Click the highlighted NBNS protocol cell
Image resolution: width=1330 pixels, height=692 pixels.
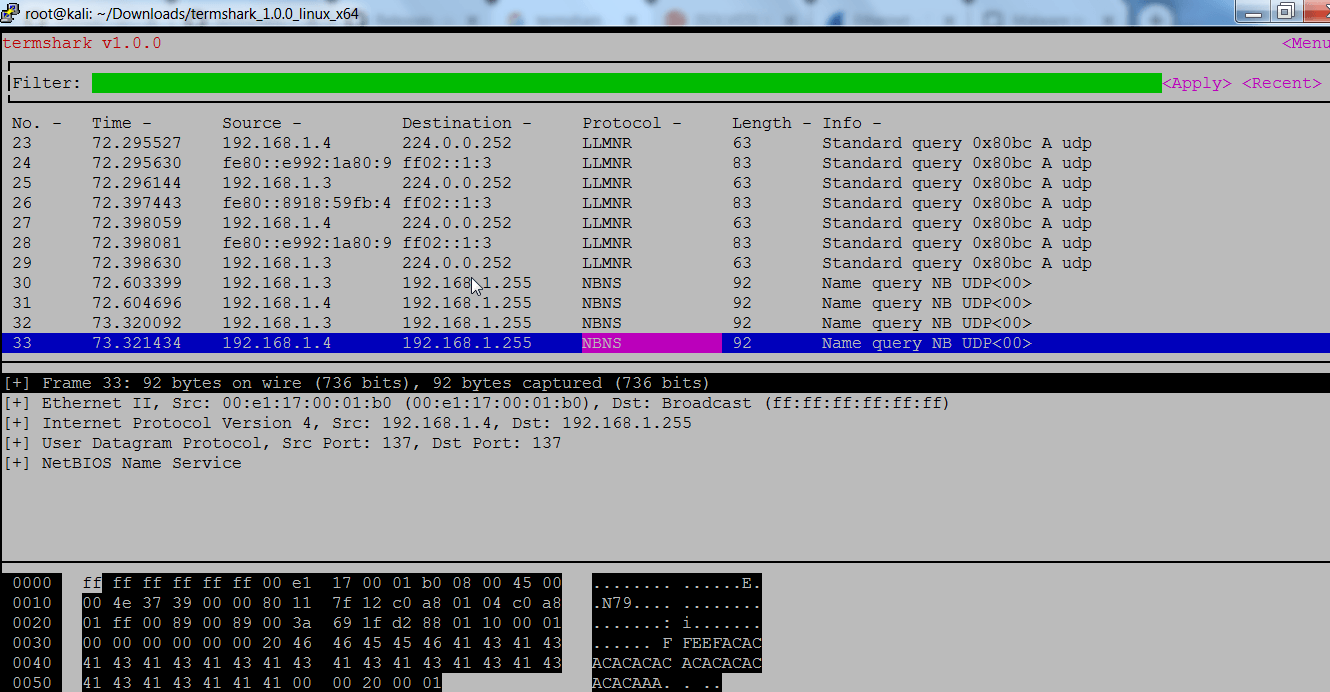click(650, 343)
